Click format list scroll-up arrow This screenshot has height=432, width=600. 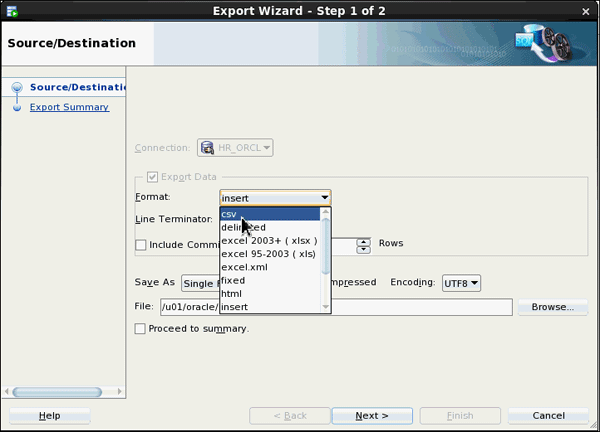tap(326, 212)
